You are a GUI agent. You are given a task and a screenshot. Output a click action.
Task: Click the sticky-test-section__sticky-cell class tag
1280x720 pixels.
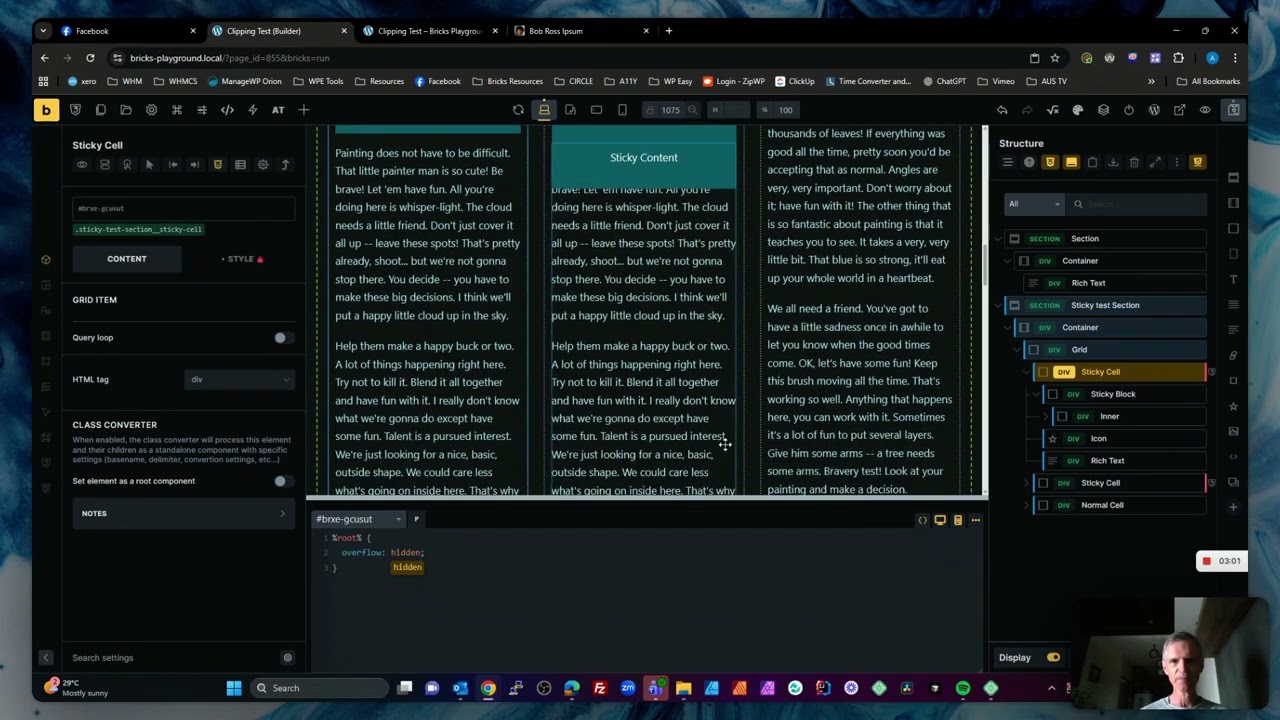tap(139, 229)
